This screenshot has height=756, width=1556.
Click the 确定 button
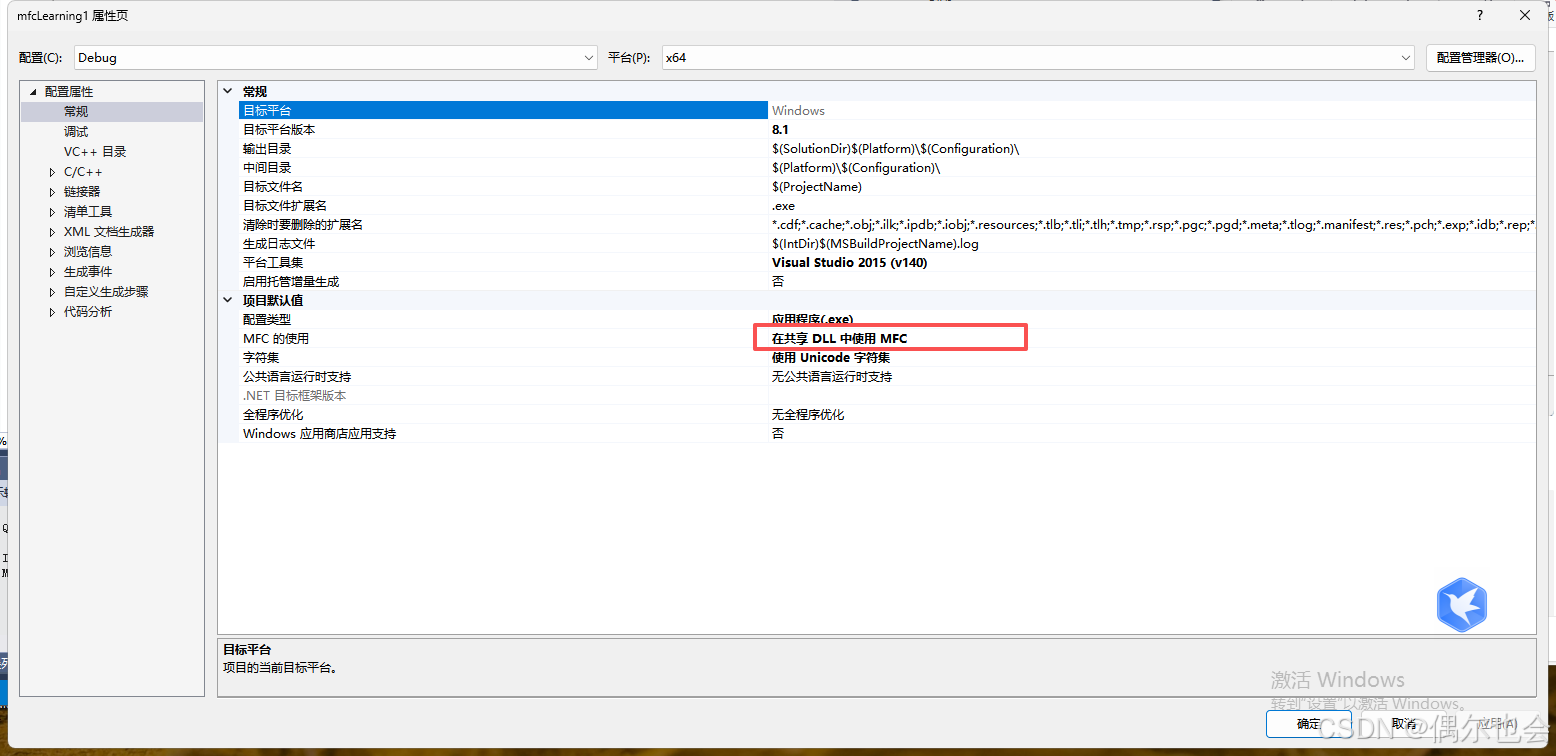[1309, 724]
